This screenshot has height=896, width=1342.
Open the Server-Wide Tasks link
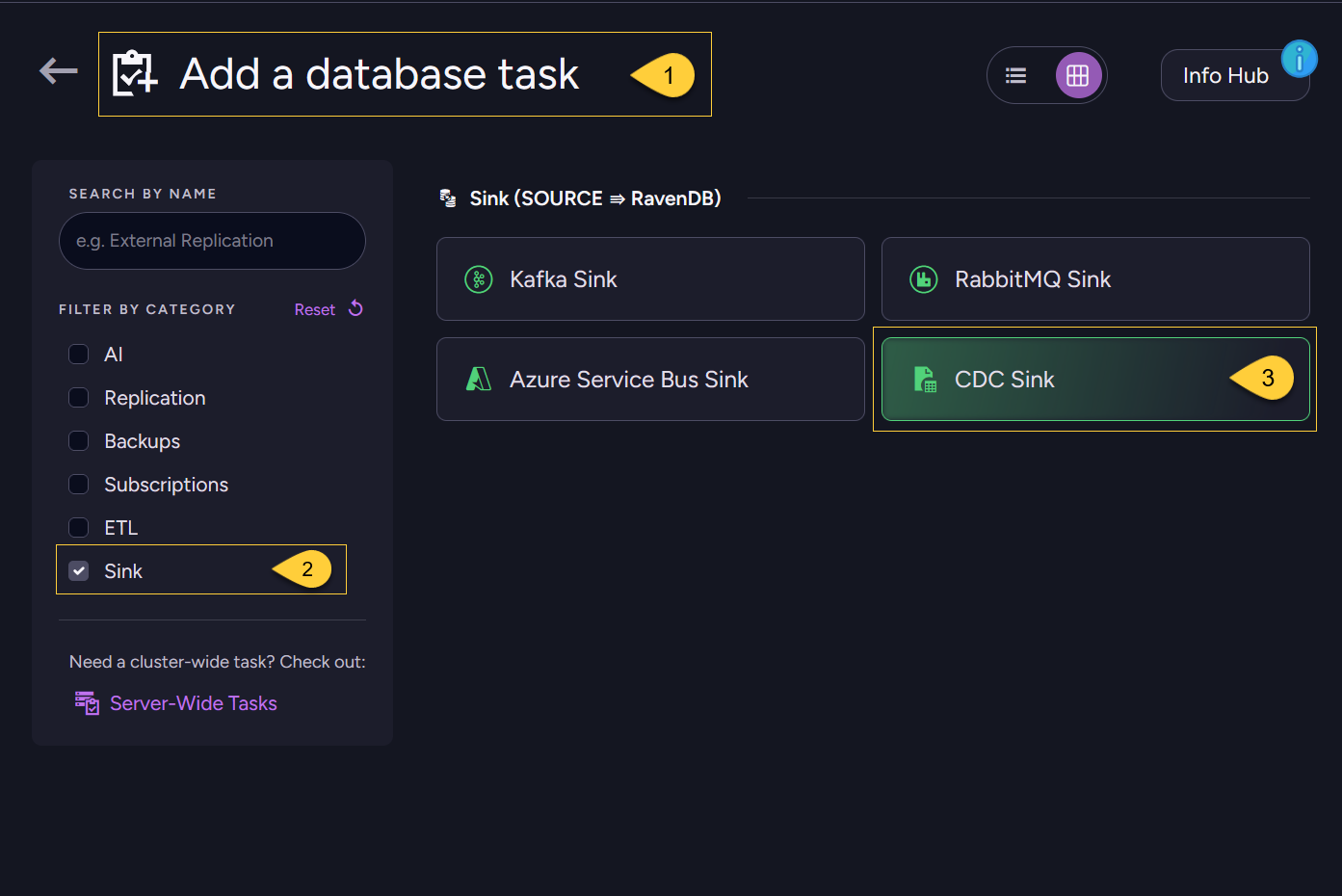pyautogui.click(x=194, y=703)
